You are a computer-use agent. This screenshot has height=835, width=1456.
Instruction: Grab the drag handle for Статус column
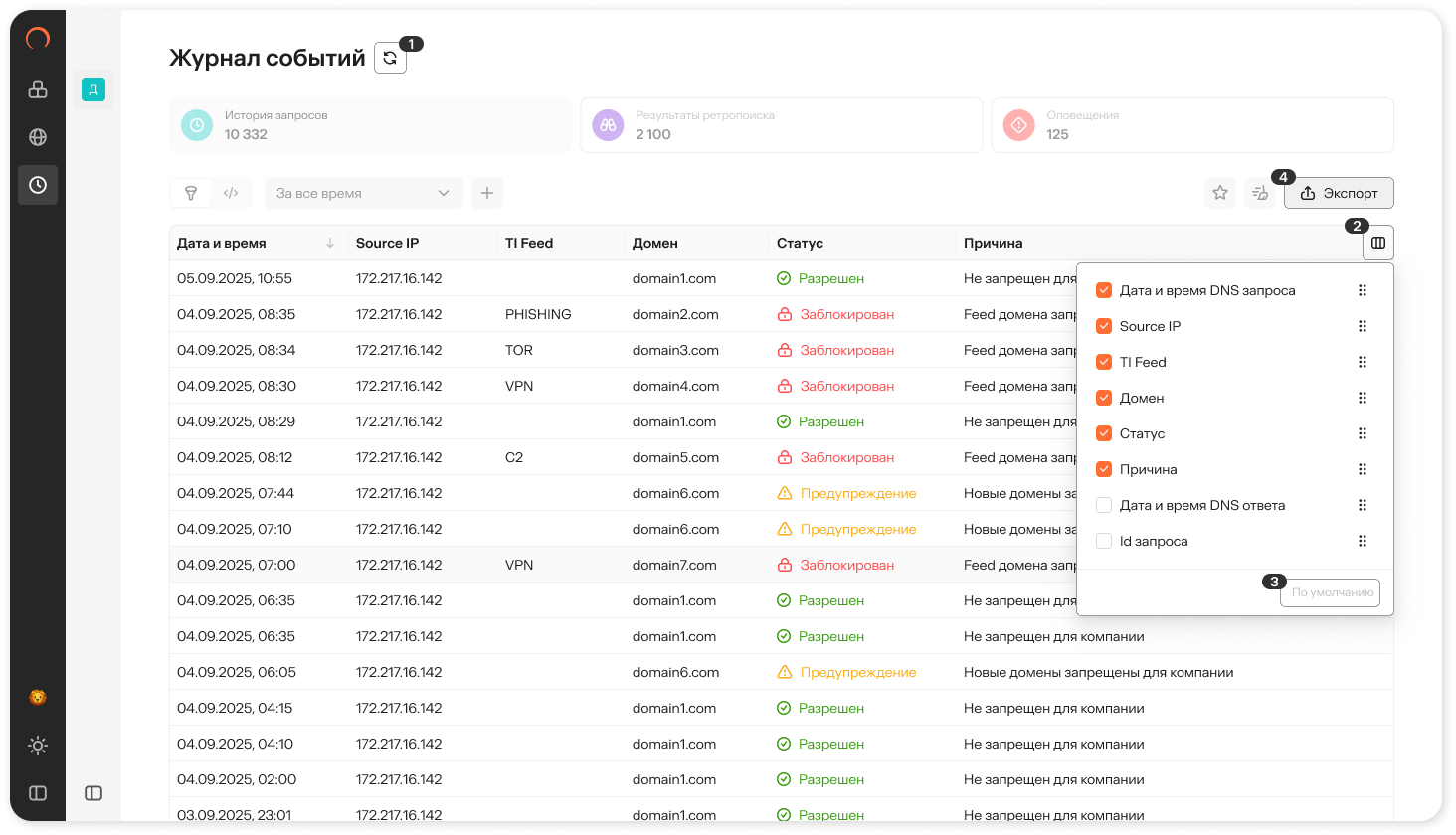[x=1363, y=433]
